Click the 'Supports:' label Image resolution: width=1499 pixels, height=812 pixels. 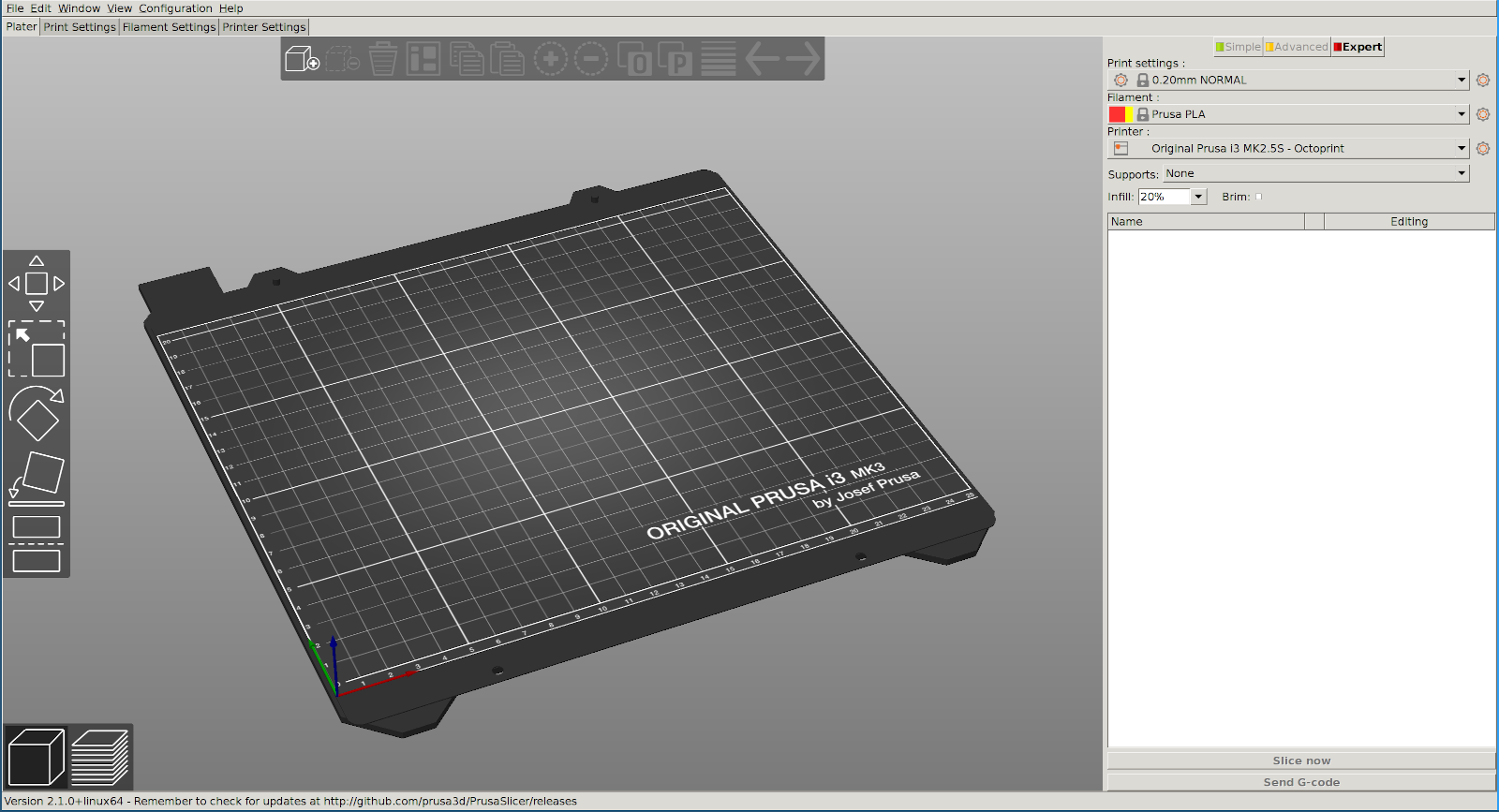coord(1133,174)
